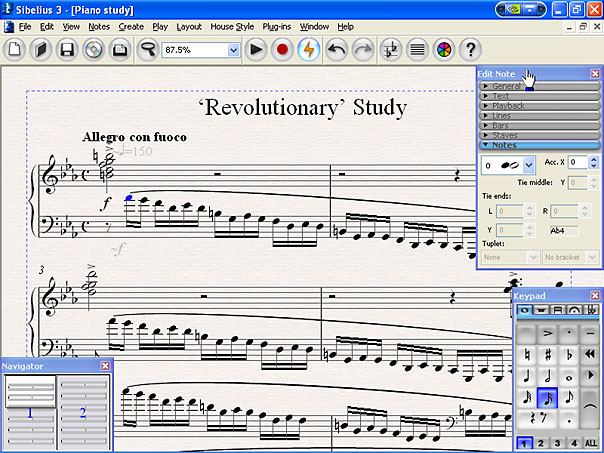Viewport: 604px width, 453px height.
Task: Select the thirty-second note on the Keypad
Action: (x=527, y=398)
